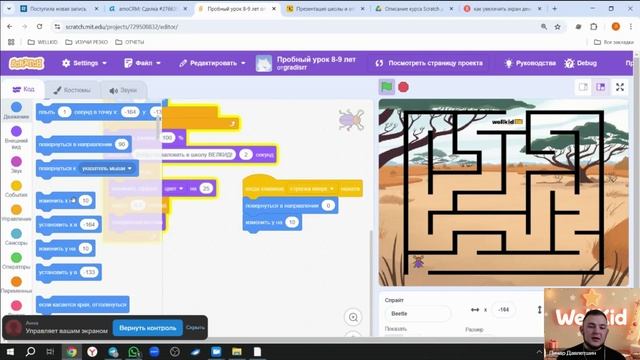
Task: Open Chrome from the taskbar
Action: pos(72,351)
